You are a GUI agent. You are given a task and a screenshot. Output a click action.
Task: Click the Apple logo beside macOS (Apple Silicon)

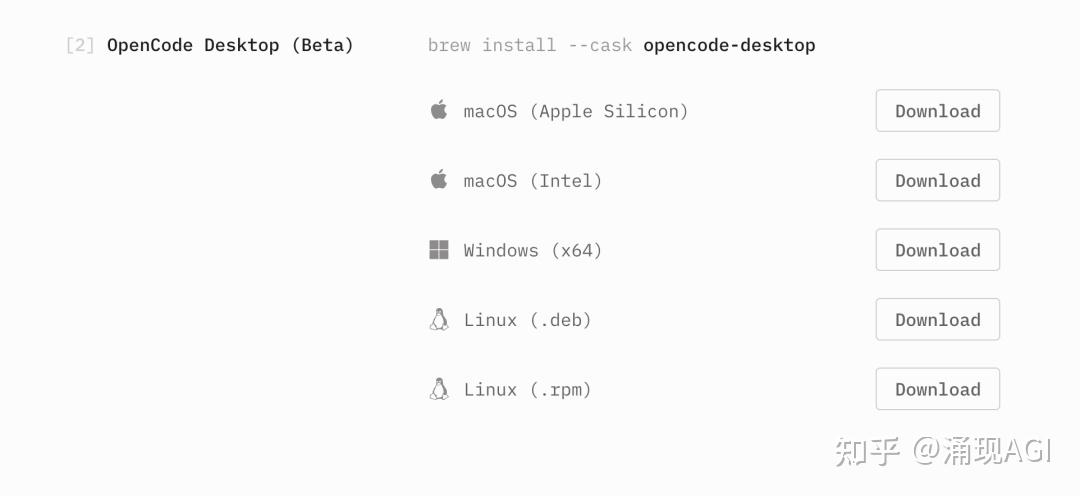point(439,110)
